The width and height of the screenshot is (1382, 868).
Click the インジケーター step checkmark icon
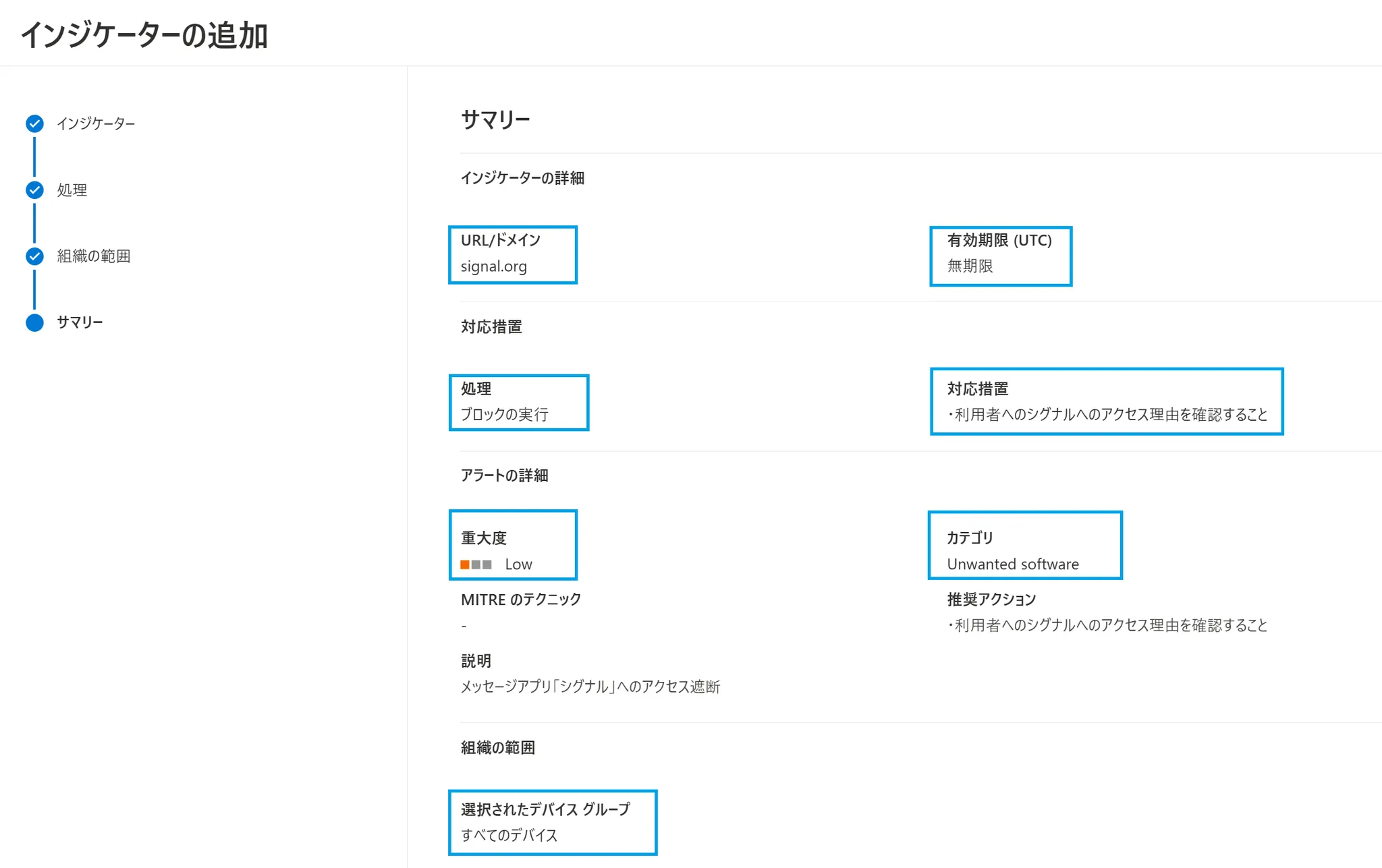point(34,123)
